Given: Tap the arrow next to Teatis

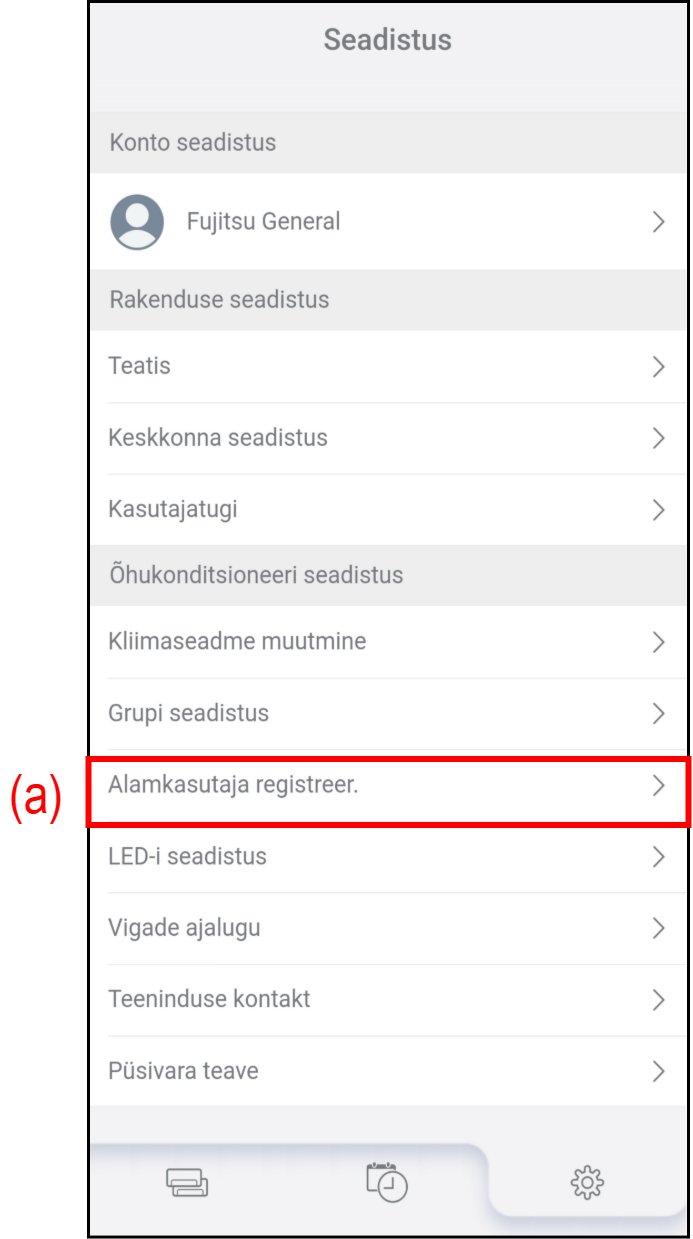Looking at the screenshot, I should 658,367.
